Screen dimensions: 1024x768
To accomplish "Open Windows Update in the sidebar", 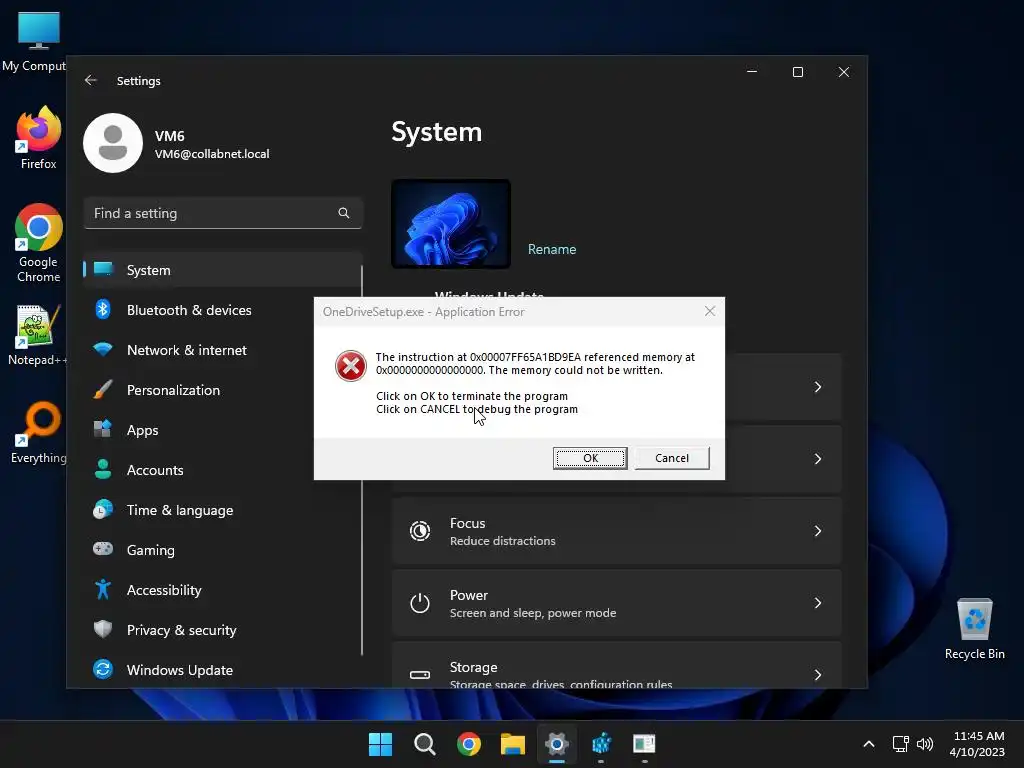I will (x=222, y=670).
